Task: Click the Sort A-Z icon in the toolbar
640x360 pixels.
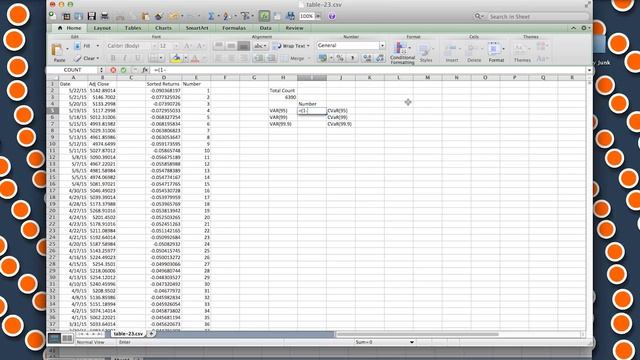Action: click(x=227, y=16)
